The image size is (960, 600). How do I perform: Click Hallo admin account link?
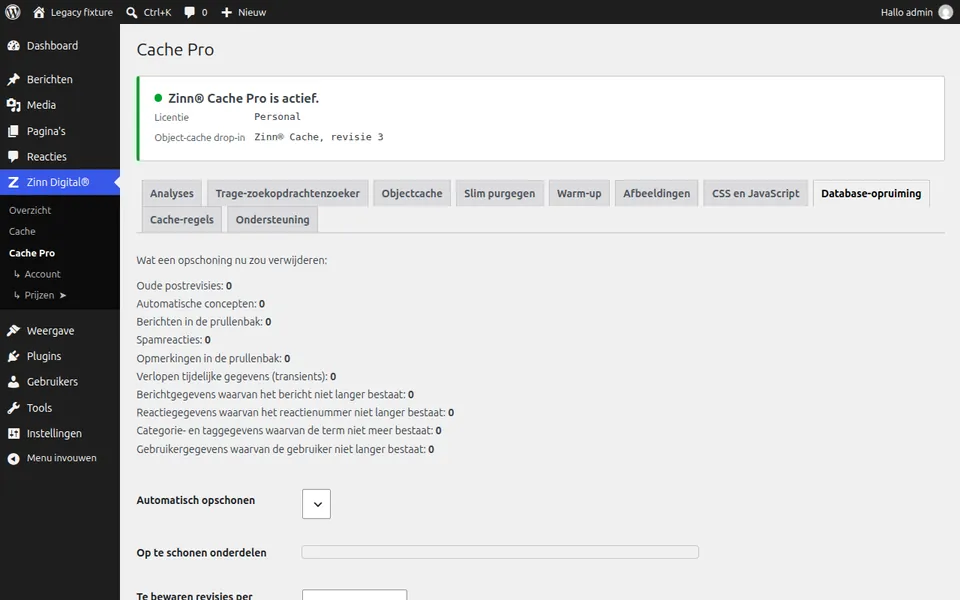point(906,12)
